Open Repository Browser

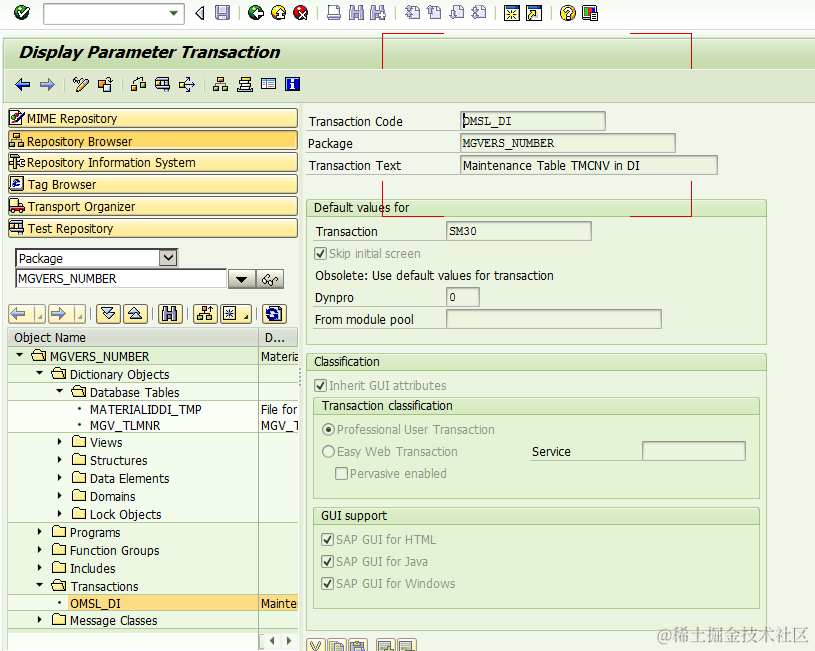153,141
